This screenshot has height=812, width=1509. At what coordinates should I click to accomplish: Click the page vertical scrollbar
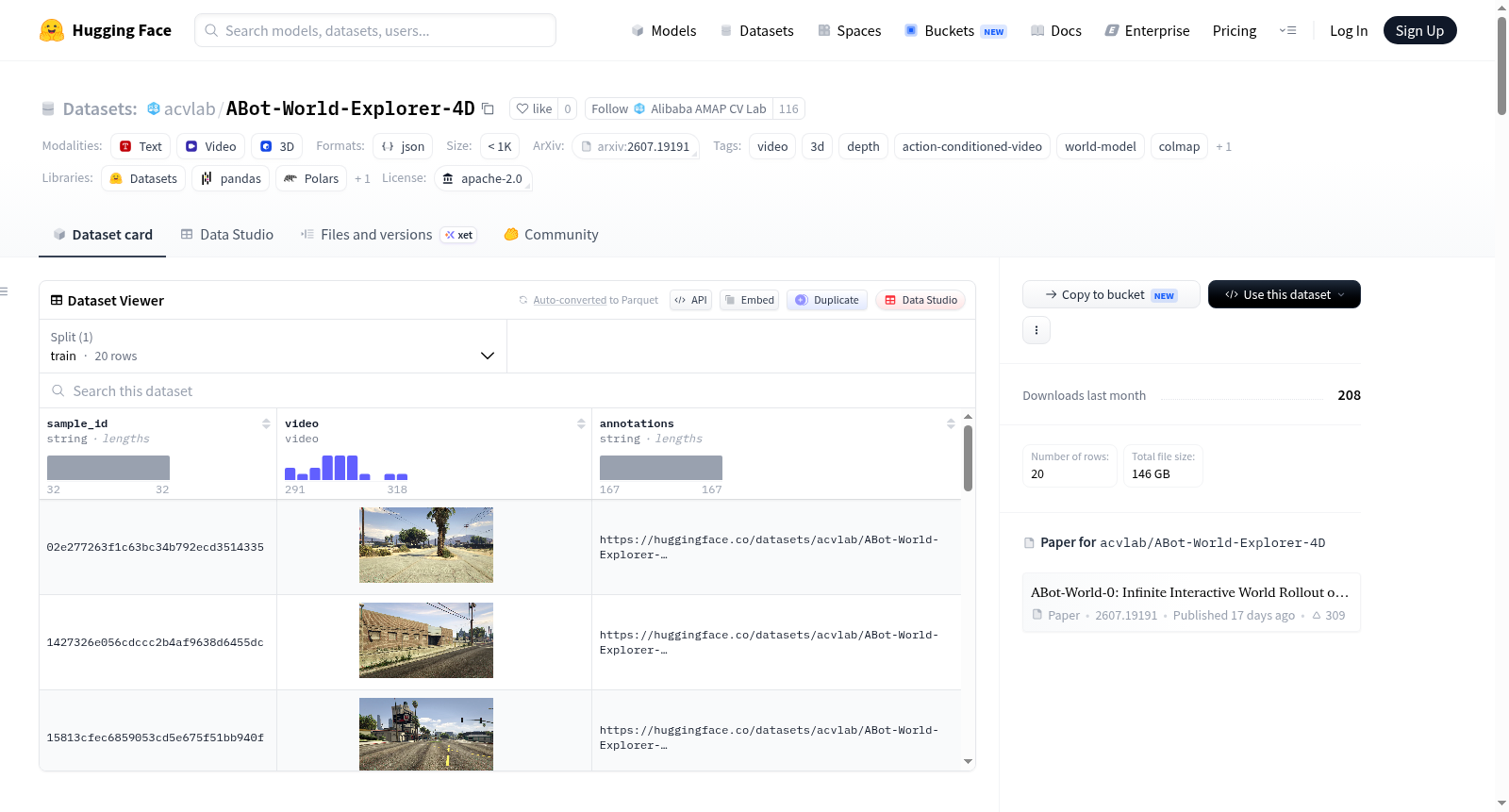click(1501, 66)
